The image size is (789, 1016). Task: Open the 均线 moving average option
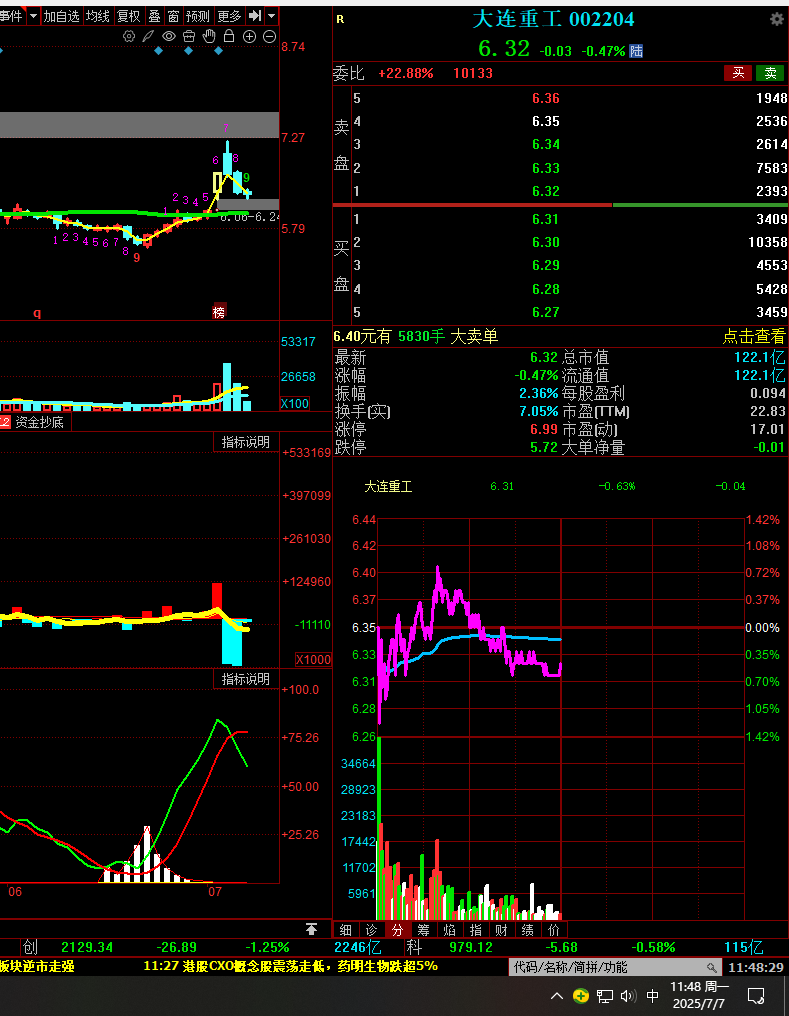coord(98,16)
